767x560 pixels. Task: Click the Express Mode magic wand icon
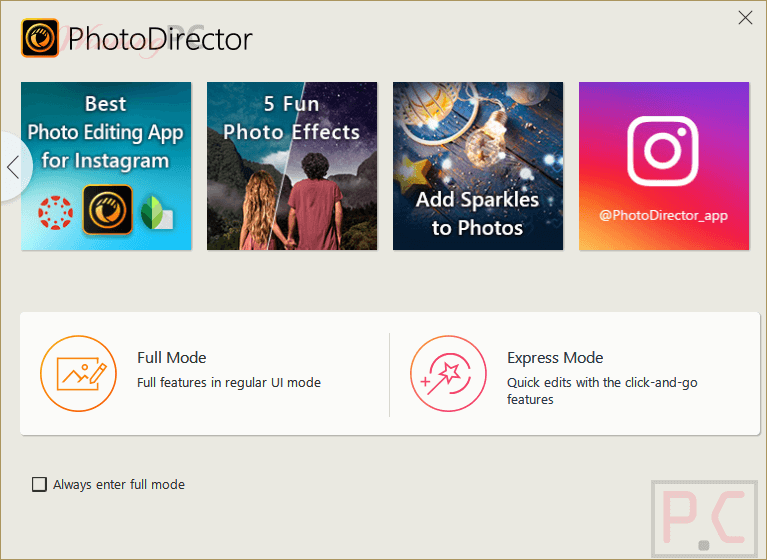pos(448,374)
